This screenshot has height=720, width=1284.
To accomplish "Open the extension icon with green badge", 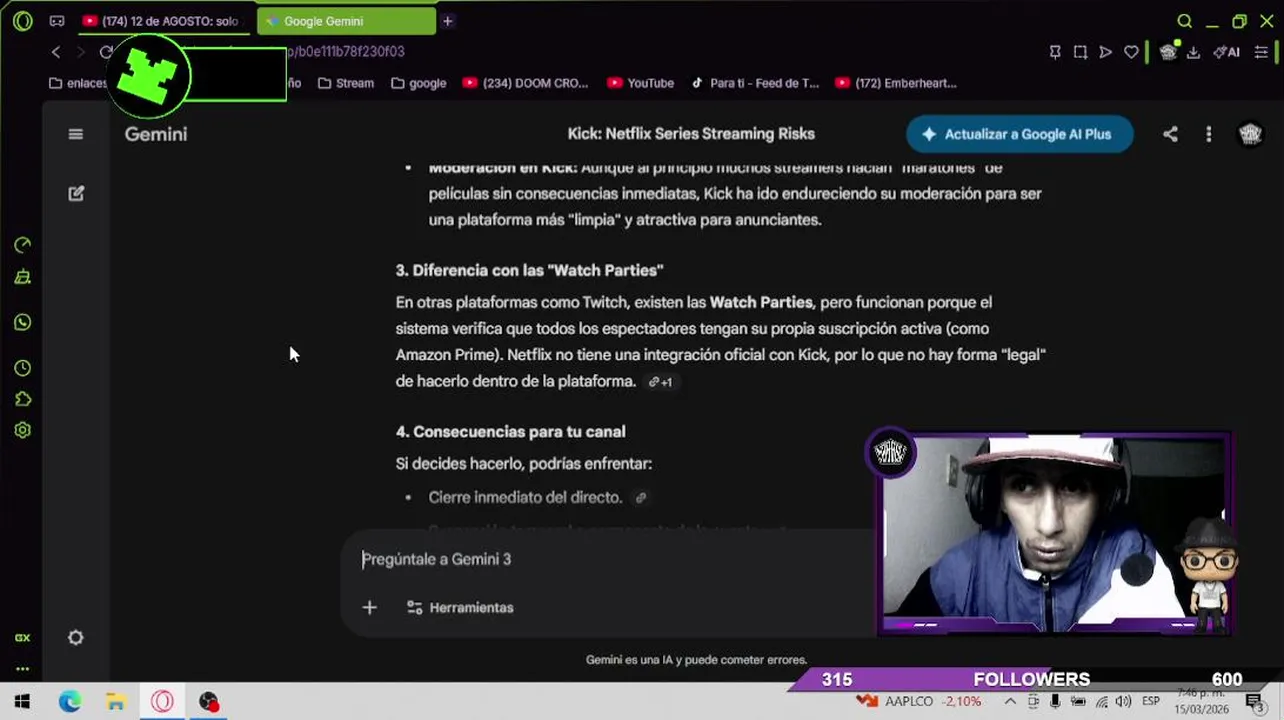I will (x=1168, y=51).
